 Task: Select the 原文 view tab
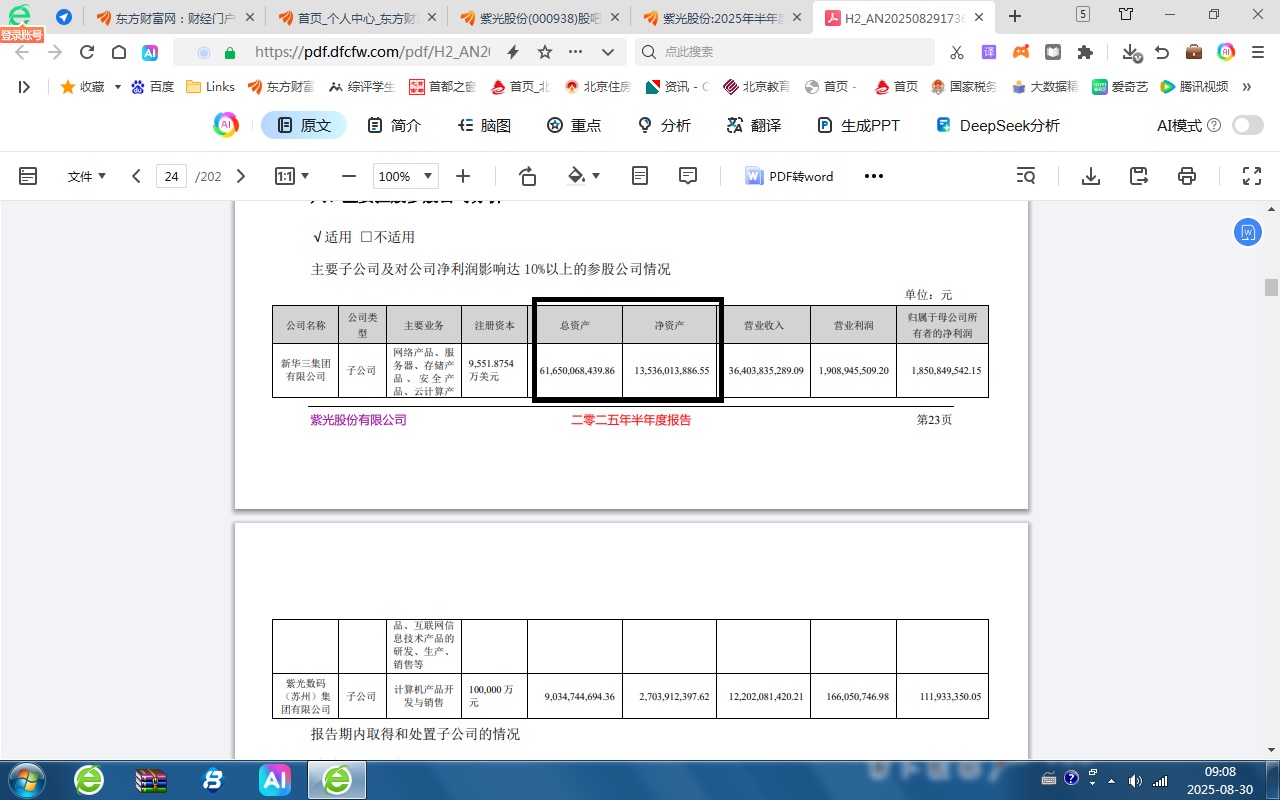[x=304, y=125]
